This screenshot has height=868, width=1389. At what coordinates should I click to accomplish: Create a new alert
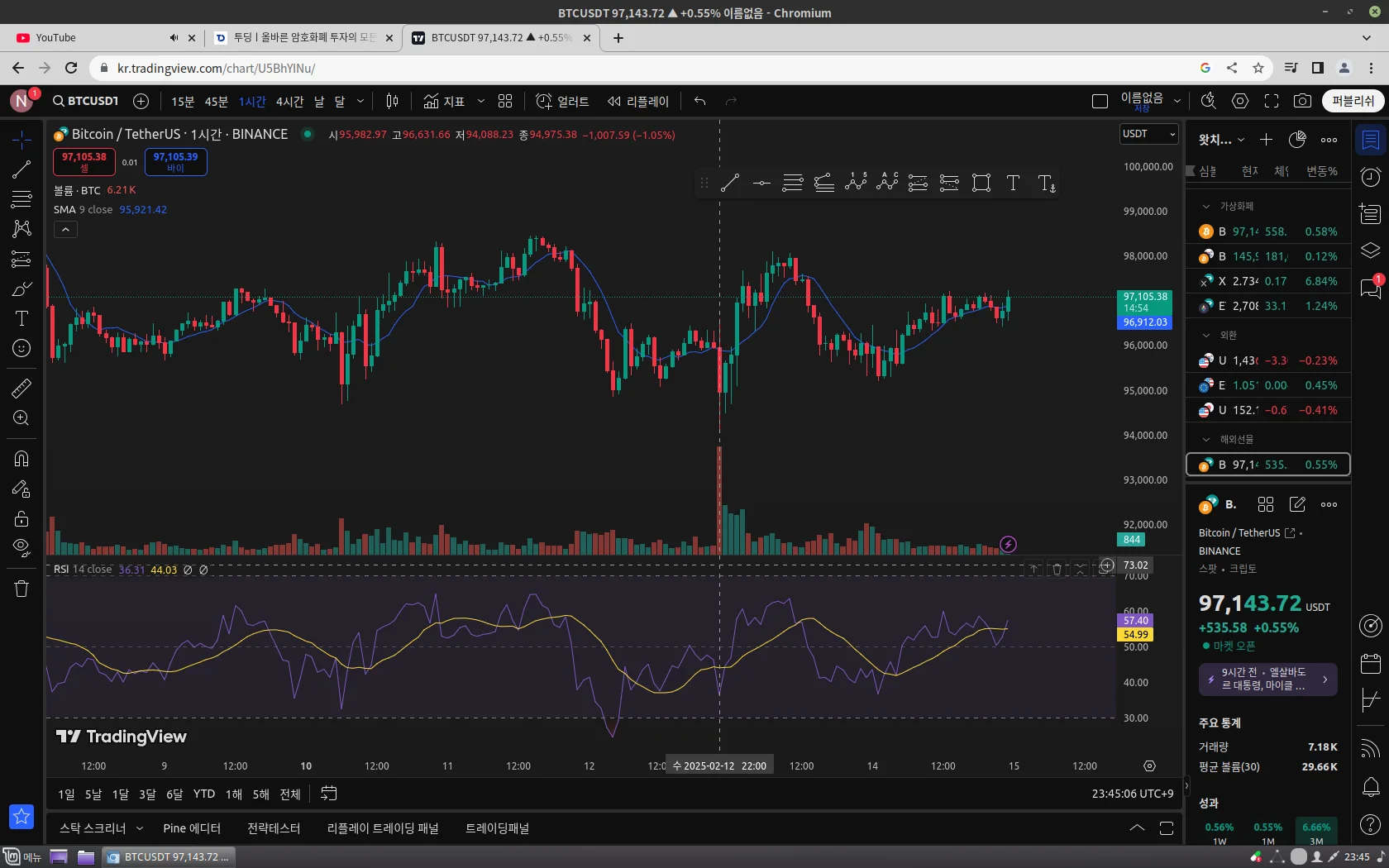point(562,101)
